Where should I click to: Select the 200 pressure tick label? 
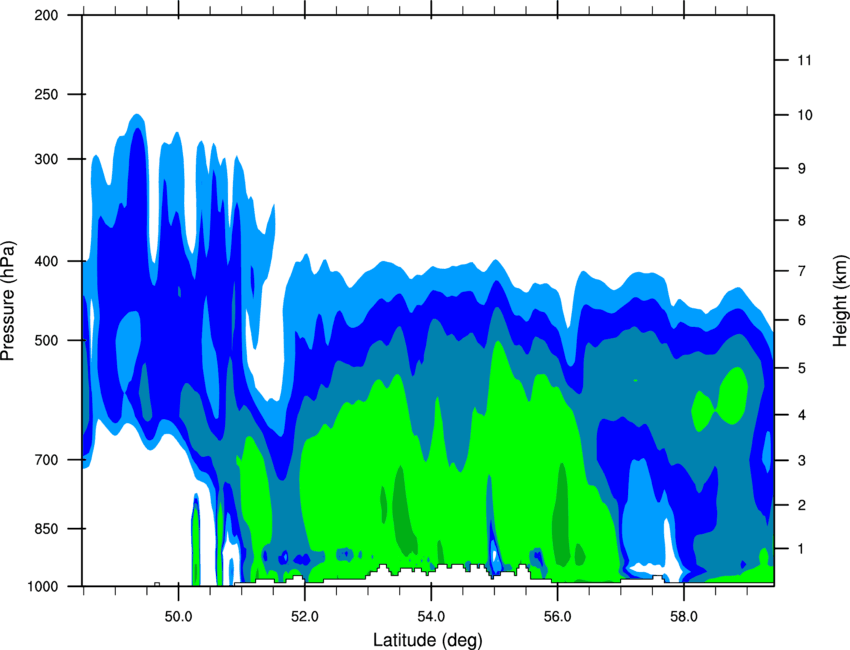pos(46,15)
